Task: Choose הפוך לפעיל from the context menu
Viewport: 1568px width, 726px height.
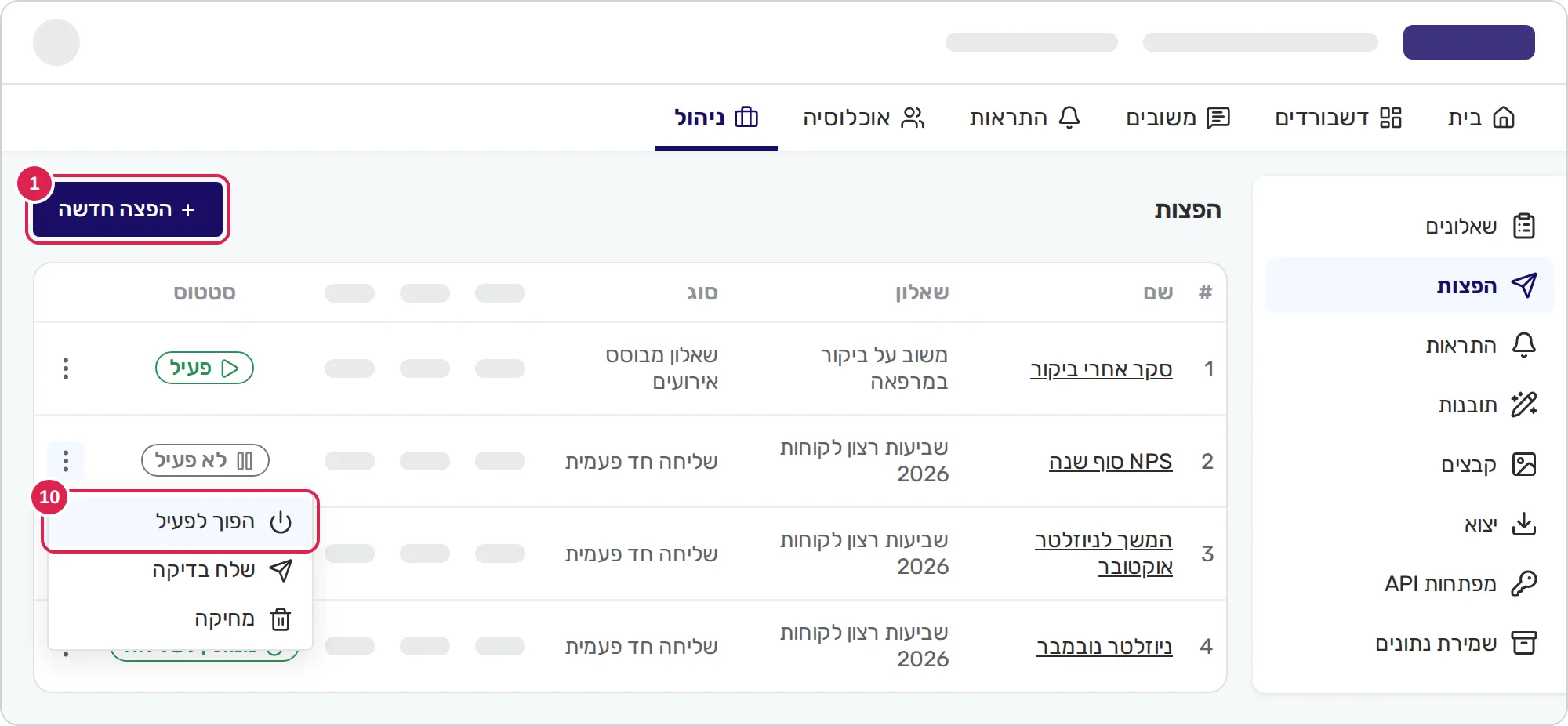Action: [180, 521]
